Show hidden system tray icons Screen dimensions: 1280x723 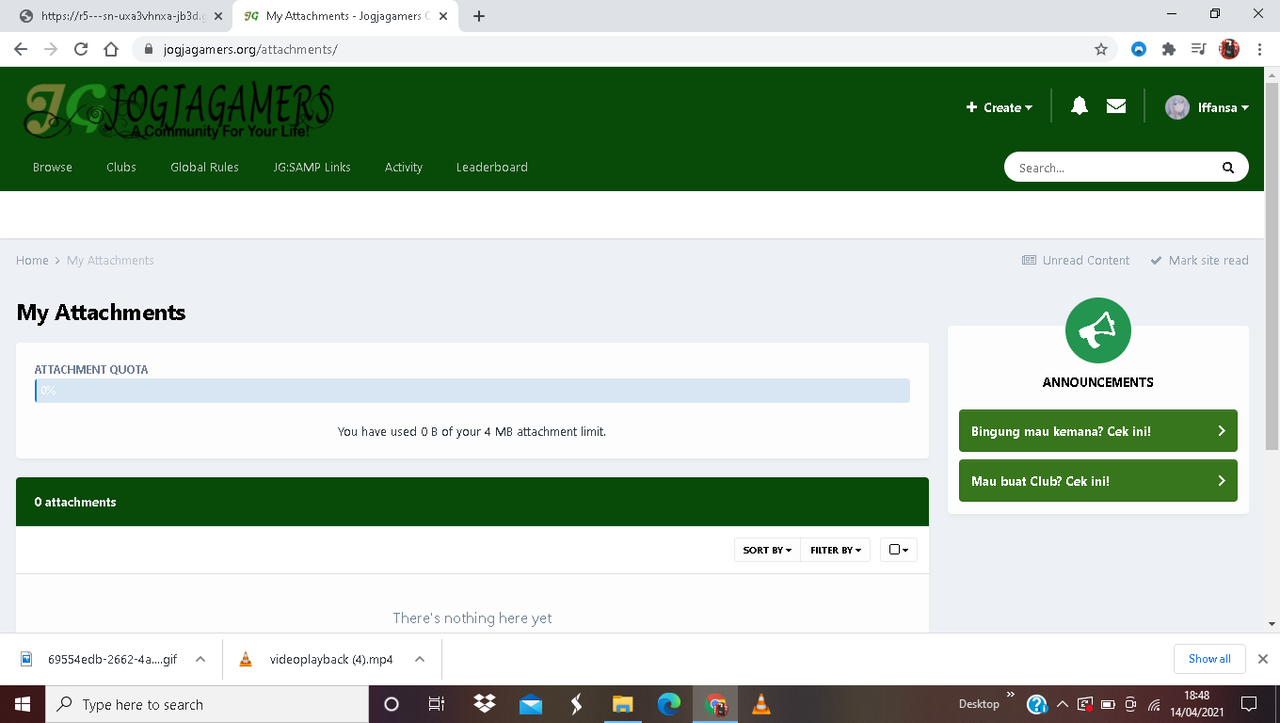1062,704
